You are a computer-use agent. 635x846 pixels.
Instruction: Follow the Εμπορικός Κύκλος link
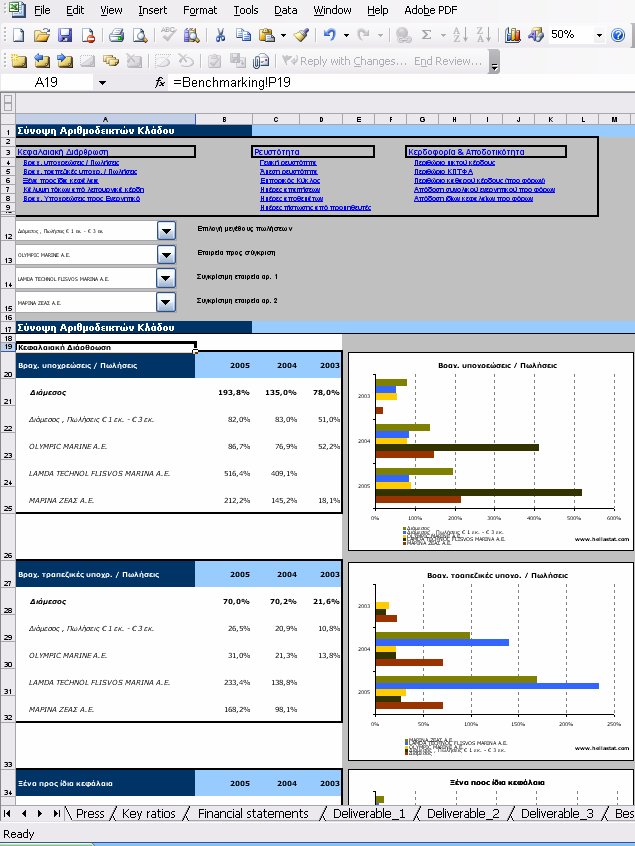(290, 181)
